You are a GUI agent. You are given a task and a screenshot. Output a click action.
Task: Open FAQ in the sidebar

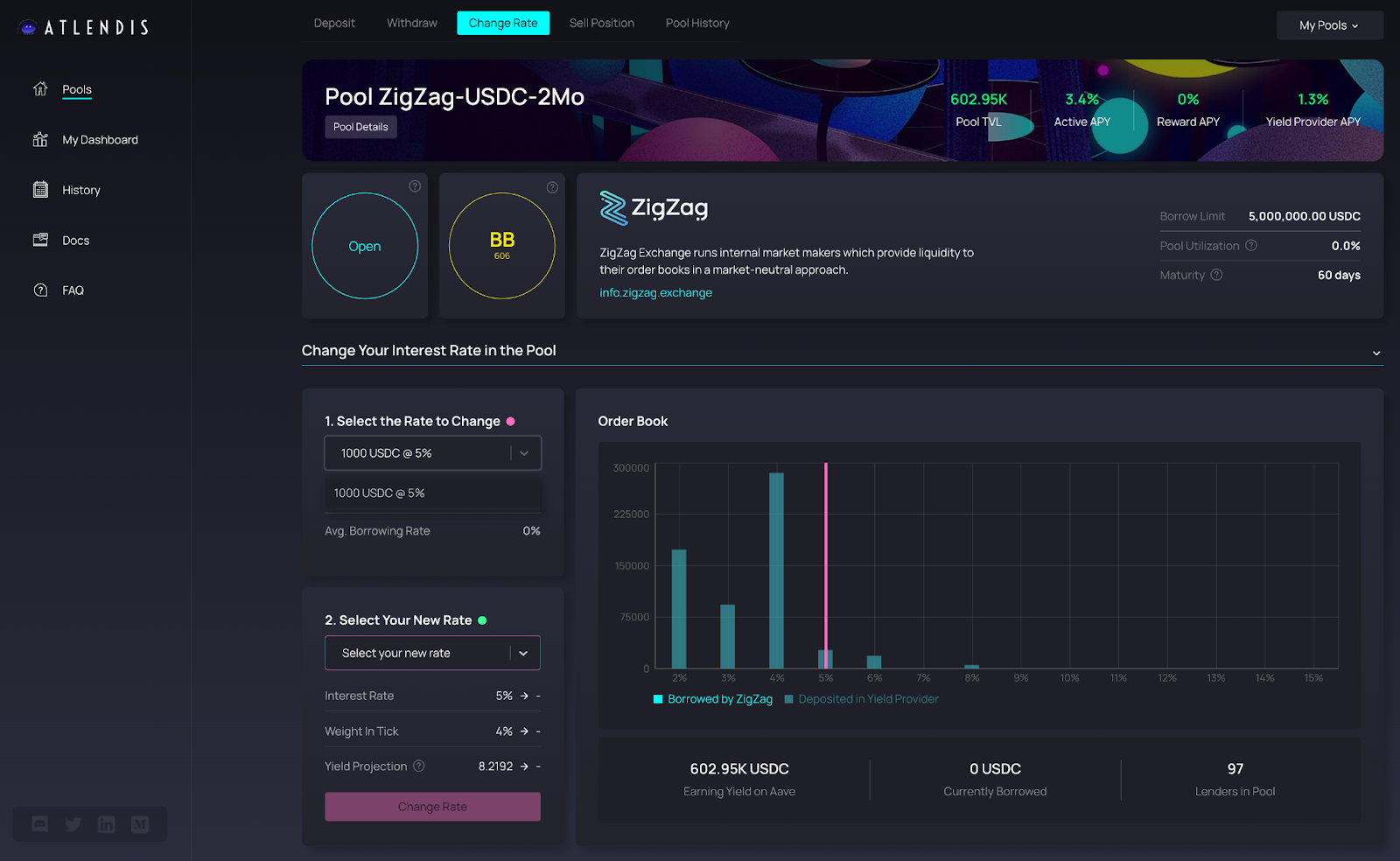[73, 290]
